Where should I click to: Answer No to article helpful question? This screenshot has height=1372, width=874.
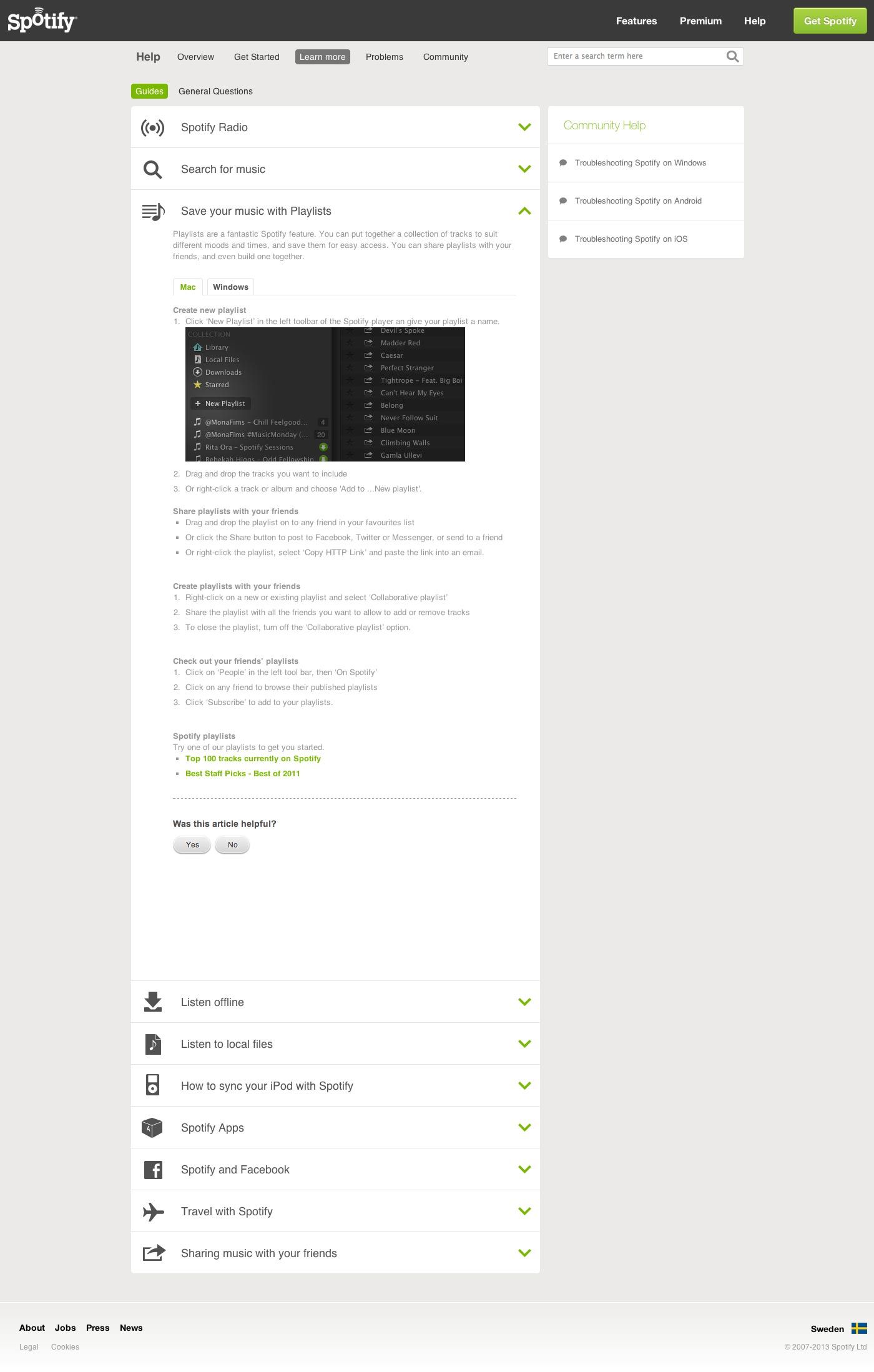point(232,845)
